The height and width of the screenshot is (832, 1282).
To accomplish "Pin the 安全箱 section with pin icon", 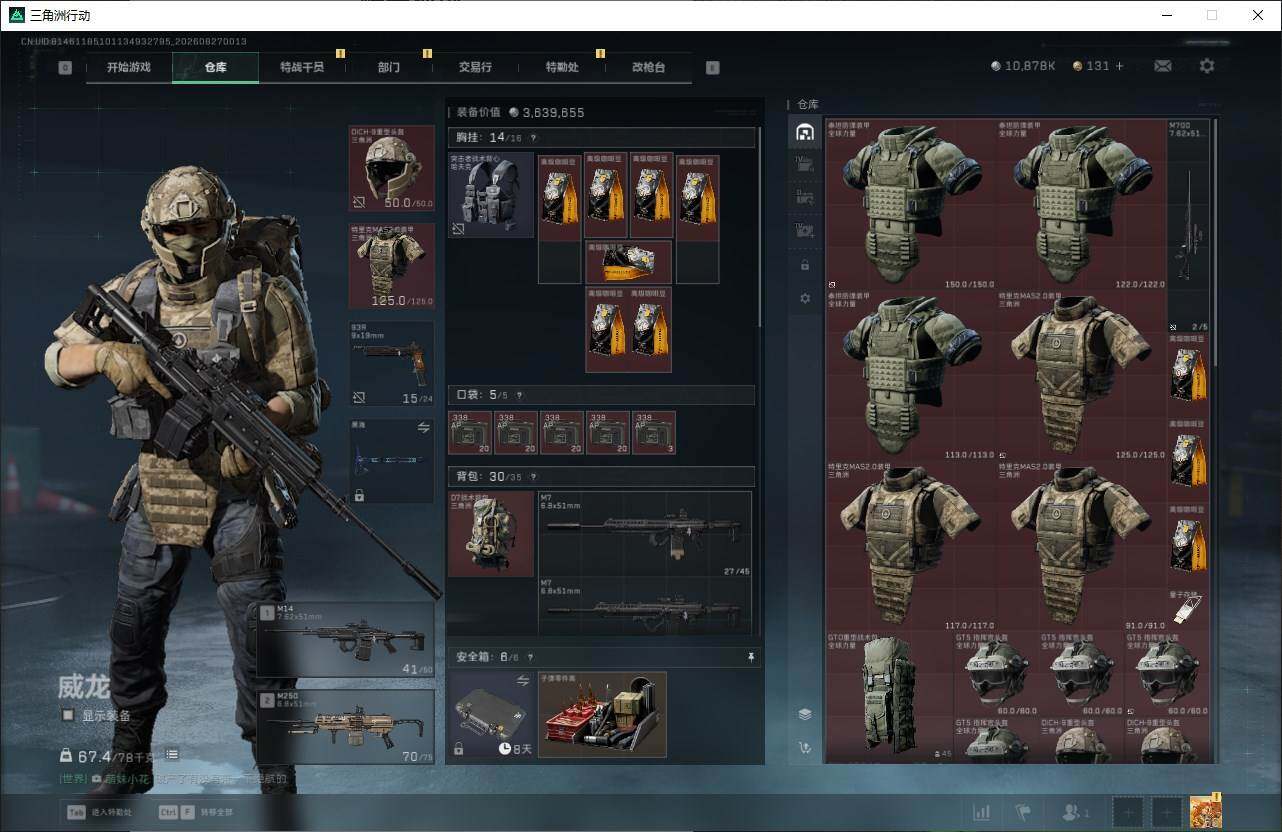I will click(751, 657).
